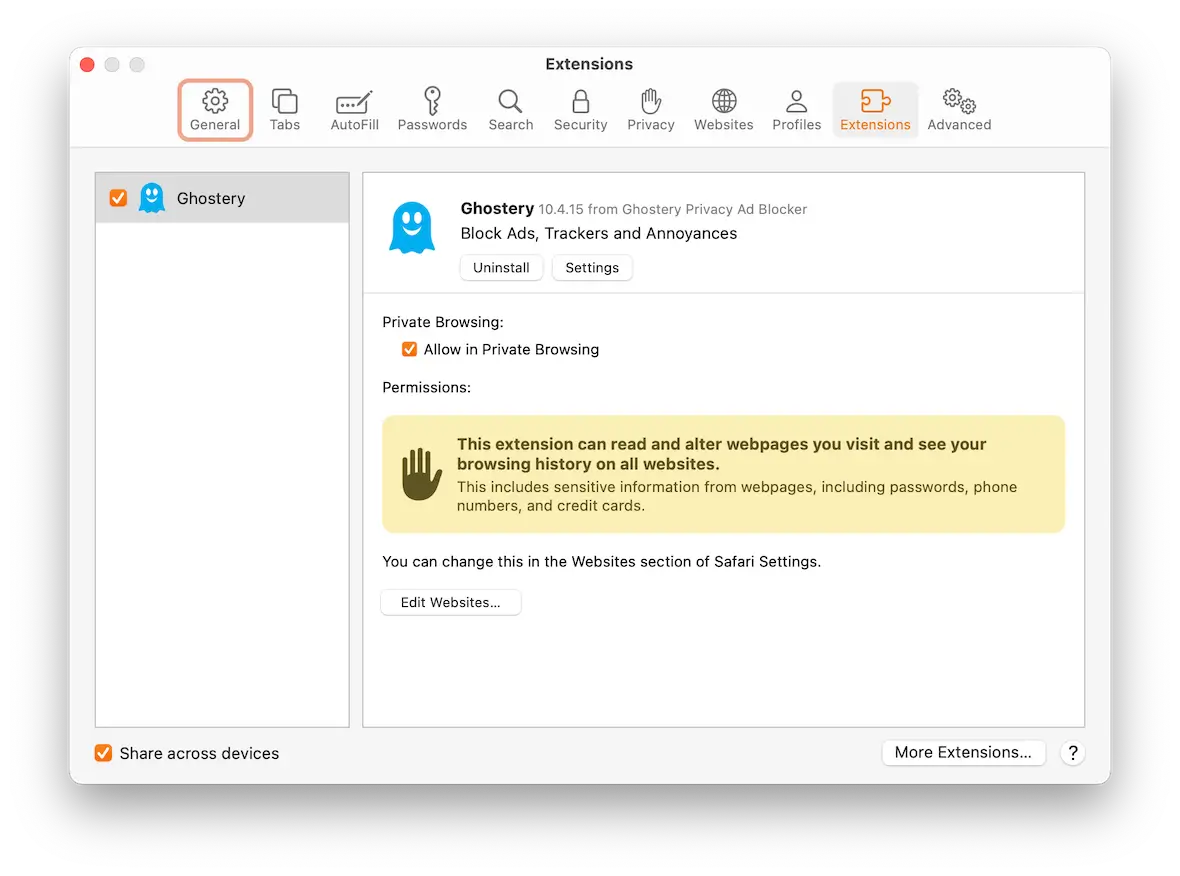The image size is (1180, 876).
Task: Disable the Ghostery extension checkbox
Action: click(118, 198)
